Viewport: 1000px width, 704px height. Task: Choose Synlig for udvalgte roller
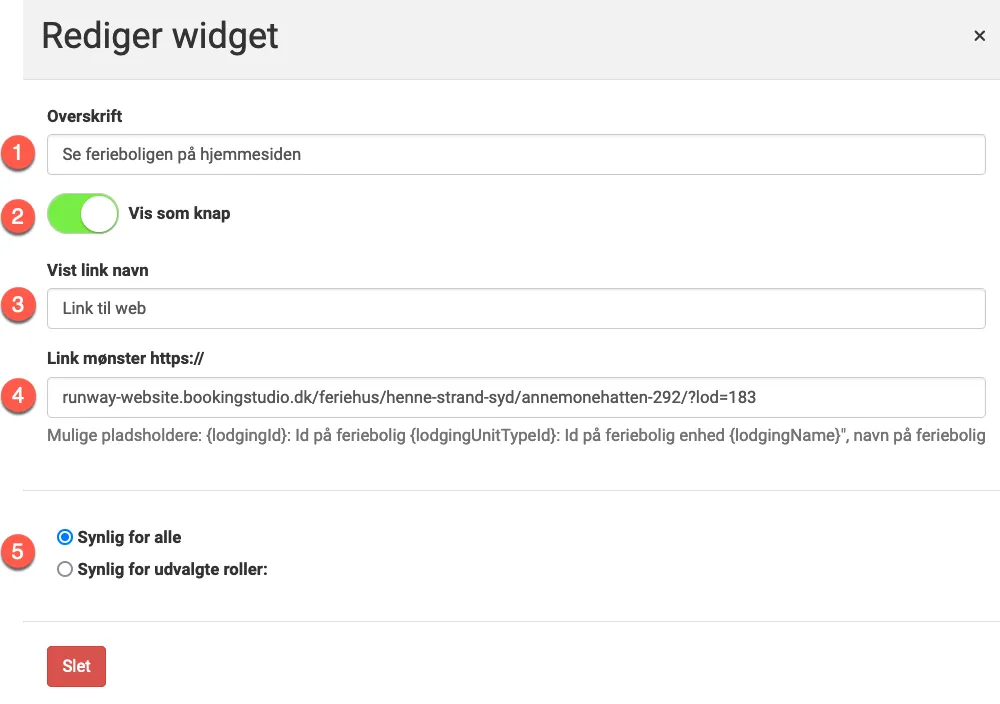[x=64, y=569]
